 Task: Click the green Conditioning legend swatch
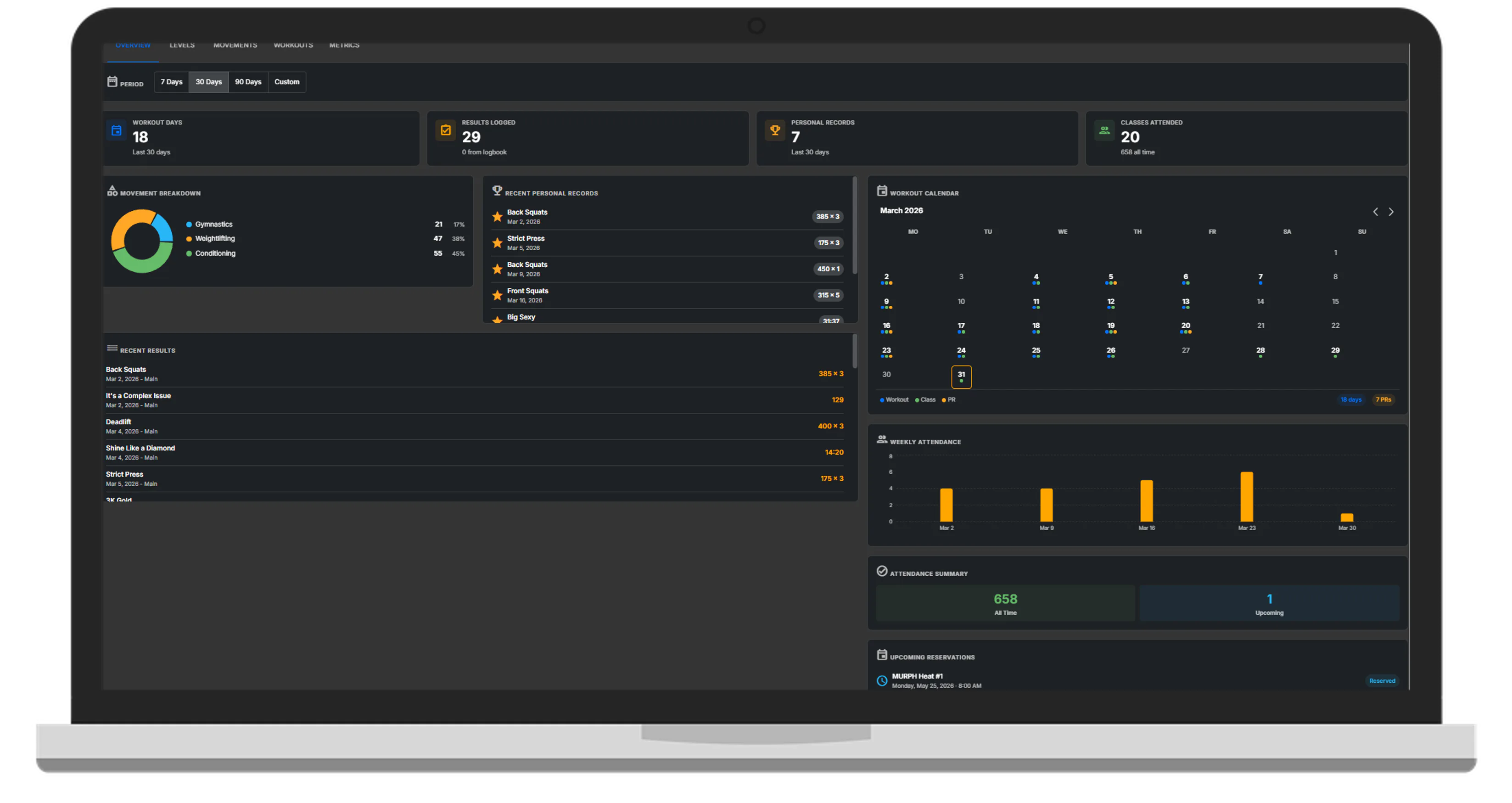189,253
